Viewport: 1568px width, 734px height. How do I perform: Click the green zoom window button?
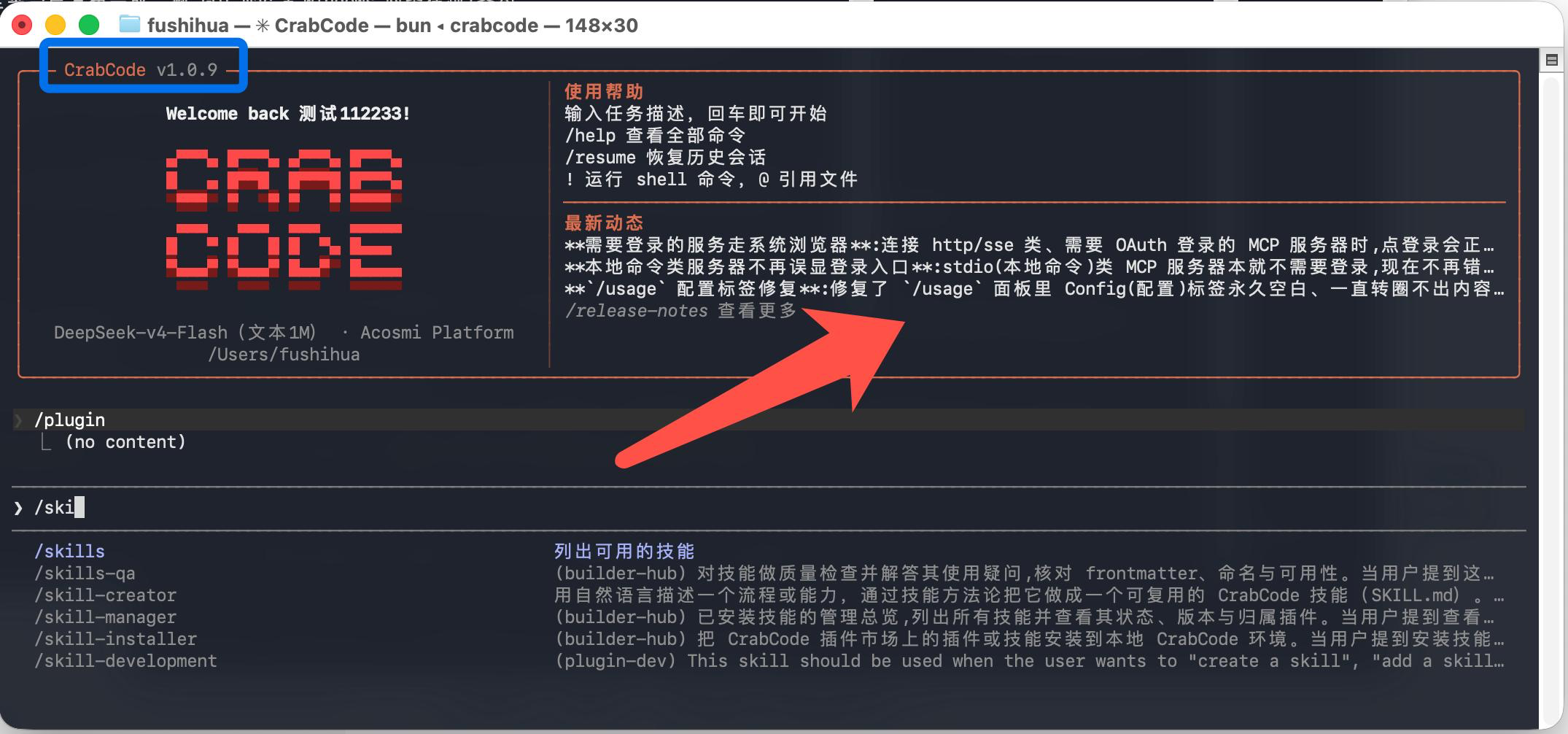(89, 26)
